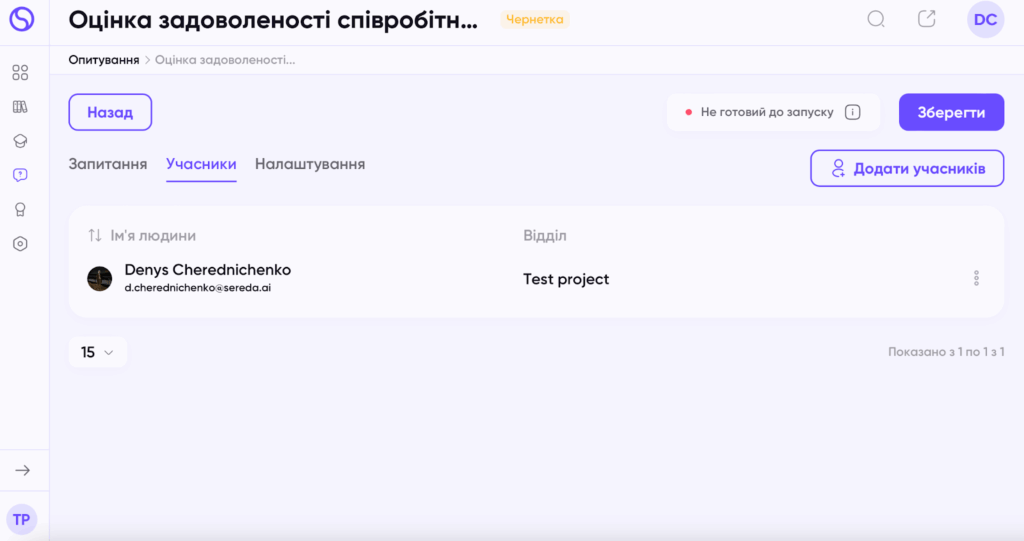Open the surveys speech bubble icon

pos(20,175)
